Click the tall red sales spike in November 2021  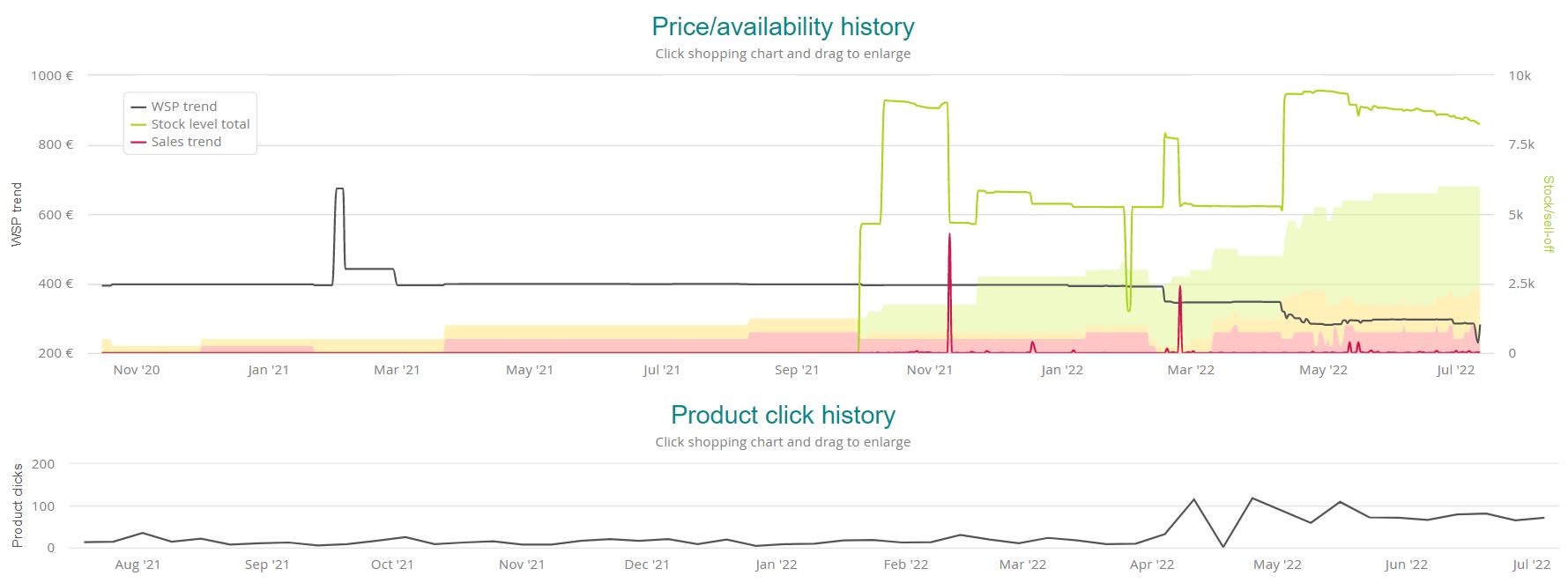click(x=949, y=236)
